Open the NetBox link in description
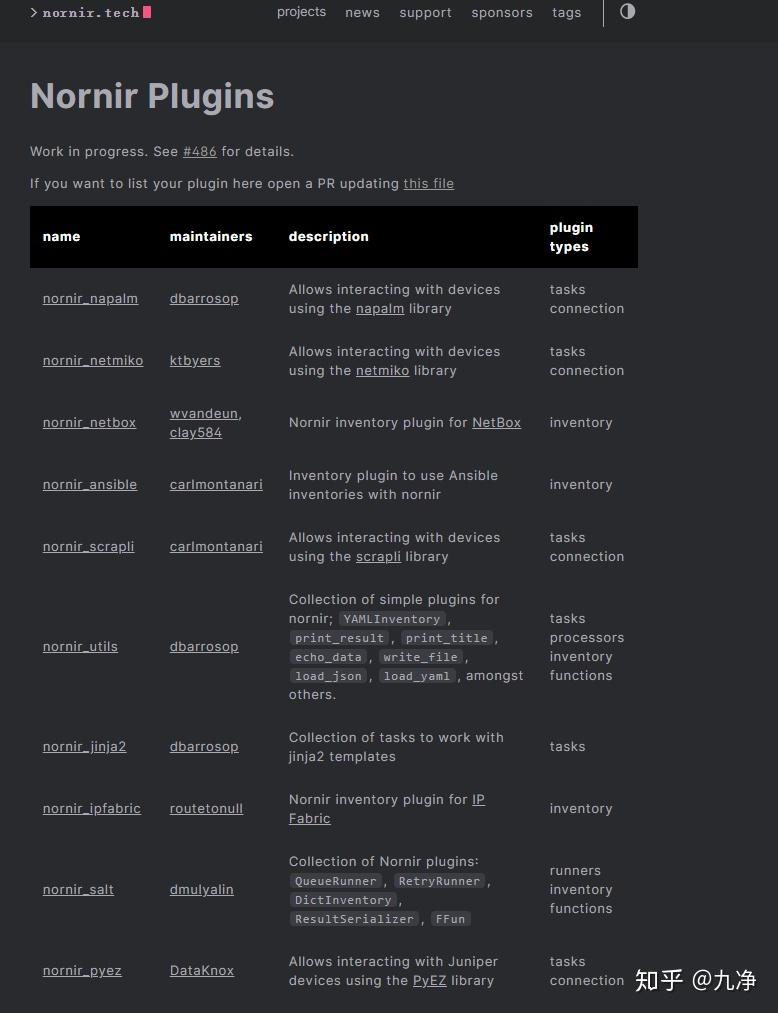The height and width of the screenshot is (1013, 778). [x=496, y=423]
